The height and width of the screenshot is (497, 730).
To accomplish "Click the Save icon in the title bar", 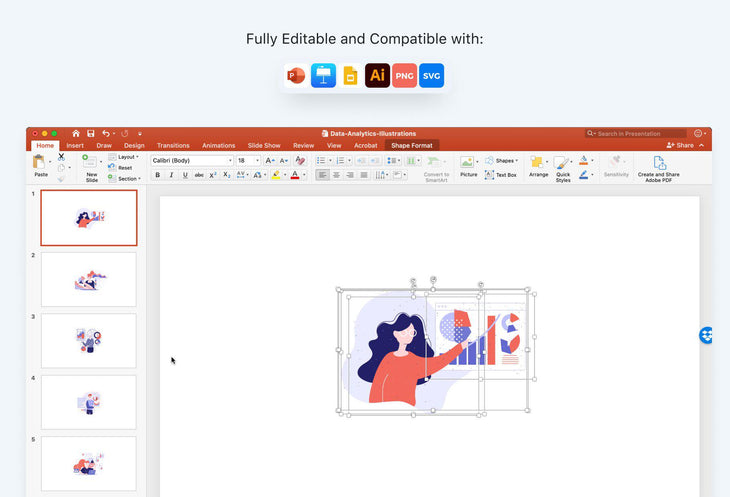I will pyautogui.click(x=91, y=133).
